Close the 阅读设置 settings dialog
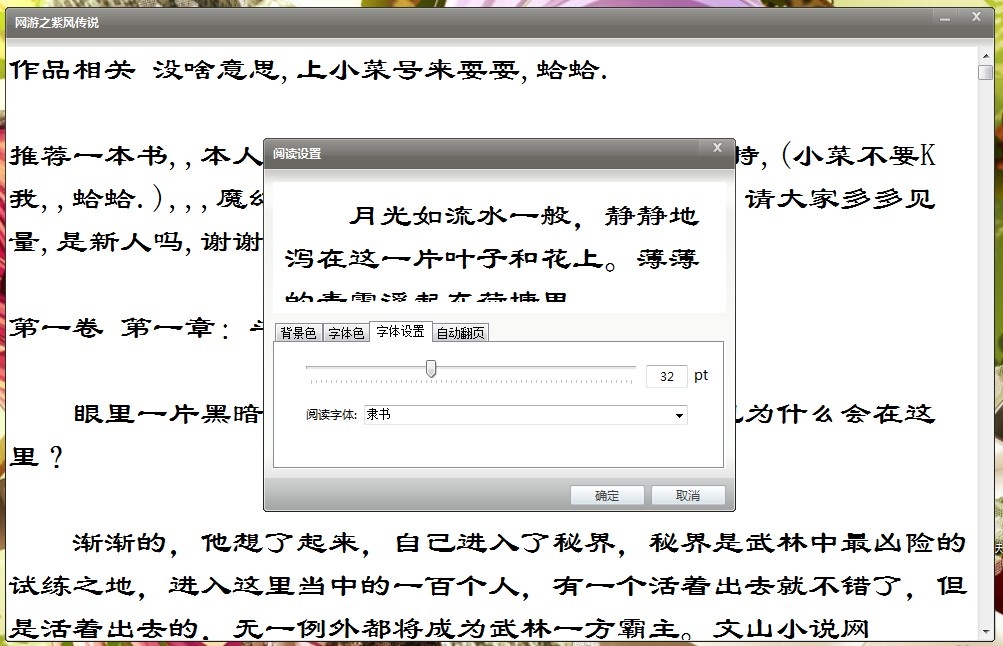The width and height of the screenshot is (1003, 646). [x=717, y=146]
